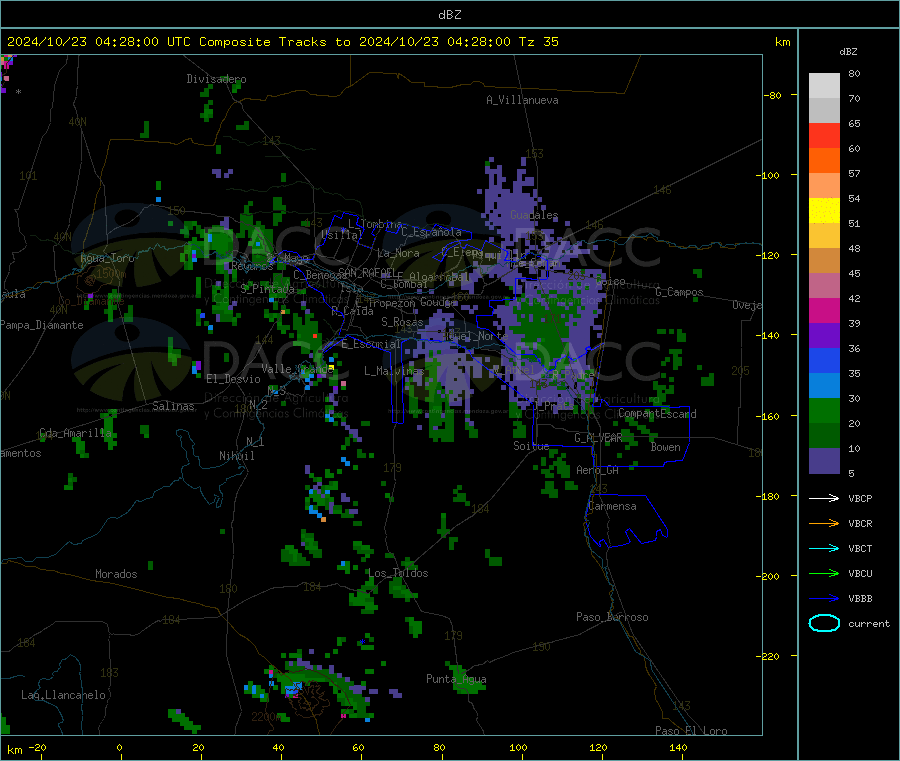This screenshot has height=761, width=900.
Task: Select the purple 5 dBZ color swatch
Action: [x=824, y=461]
